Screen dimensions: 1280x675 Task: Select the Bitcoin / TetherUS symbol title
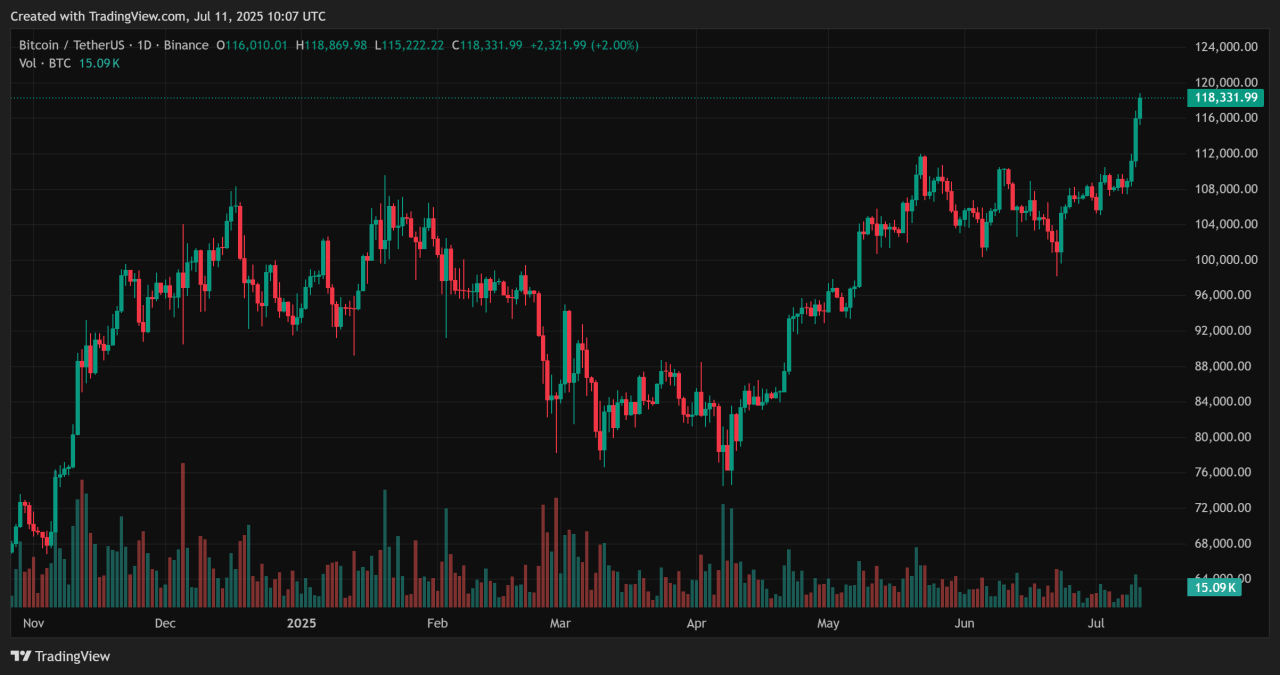click(73, 45)
